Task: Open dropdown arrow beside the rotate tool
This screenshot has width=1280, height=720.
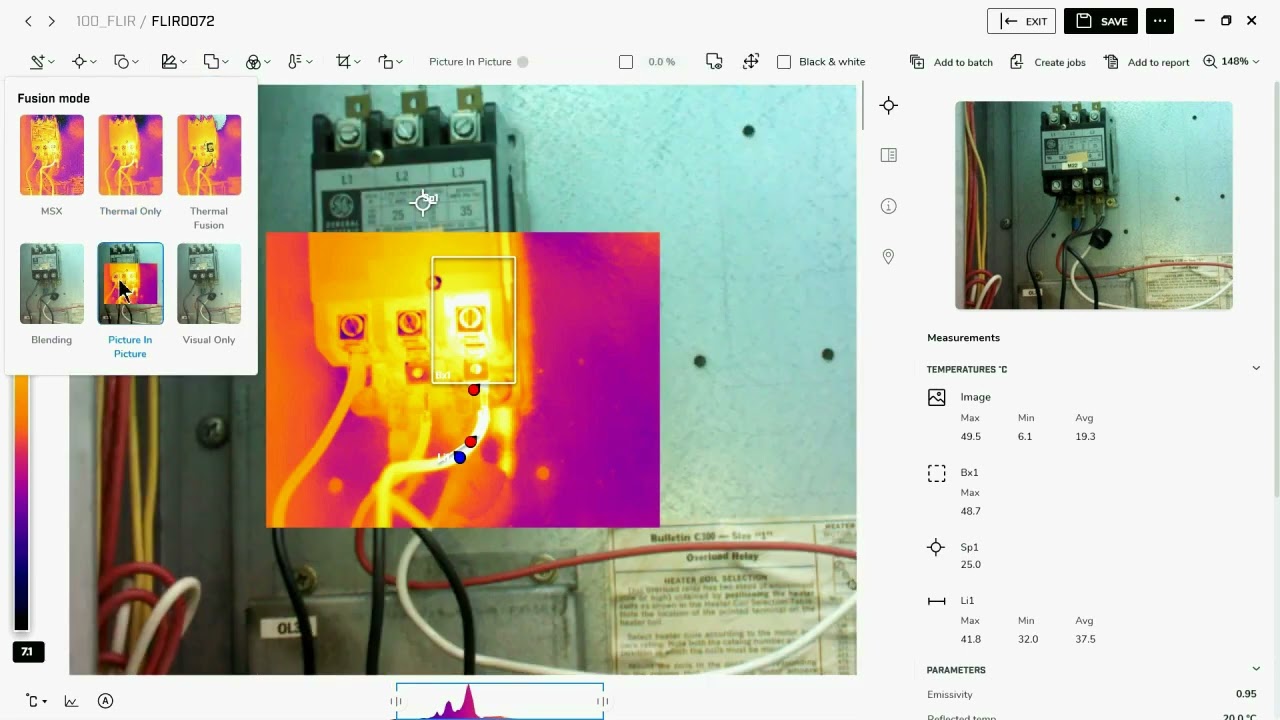Action: tap(400, 62)
